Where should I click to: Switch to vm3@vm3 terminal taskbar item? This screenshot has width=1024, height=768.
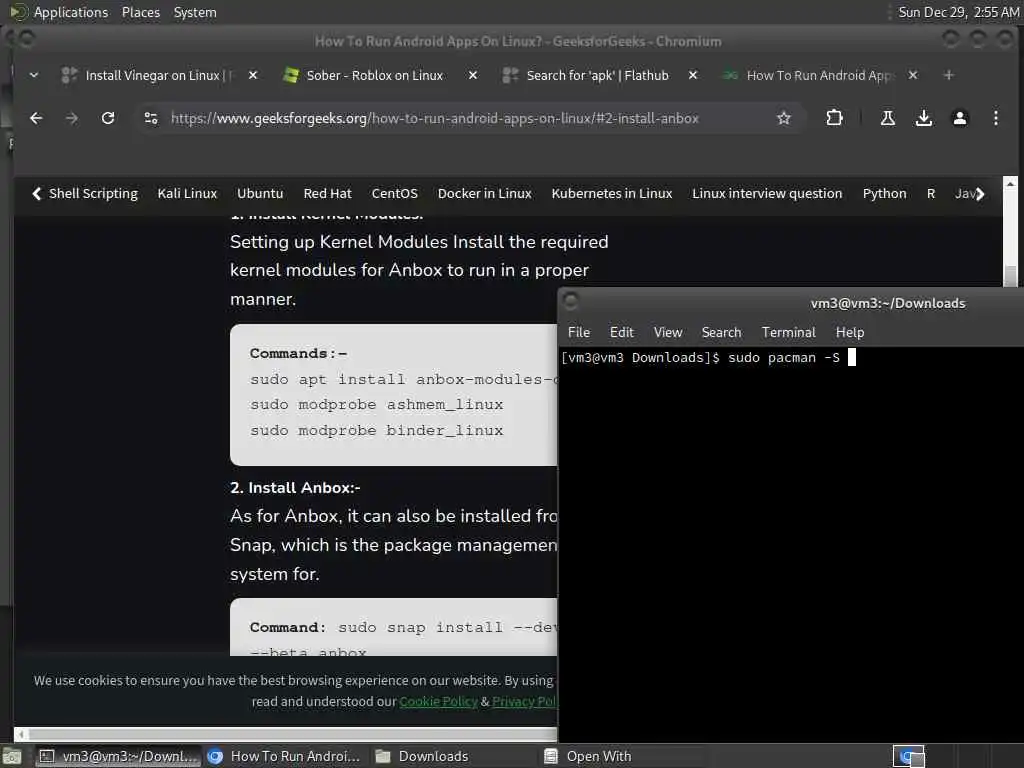click(x=118, y=756)
